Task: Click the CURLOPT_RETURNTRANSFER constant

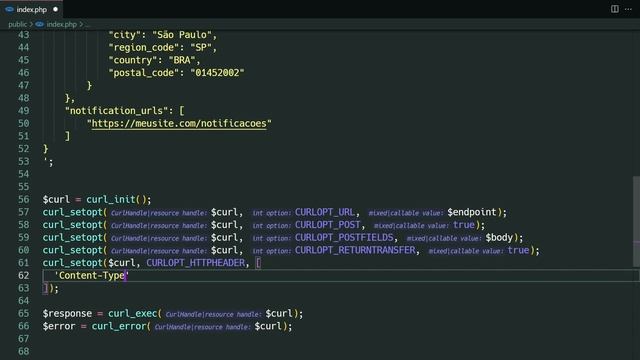Action: pos(355,250)
